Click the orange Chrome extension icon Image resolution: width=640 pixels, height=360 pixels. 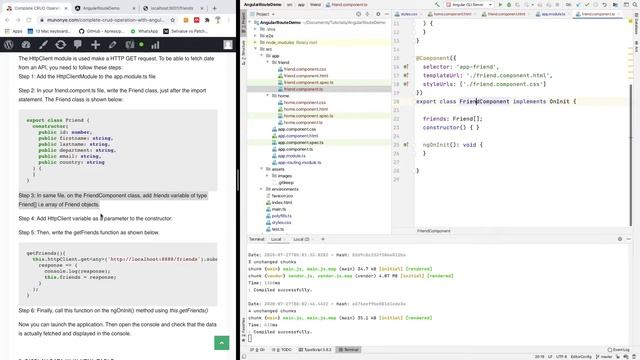point(186,20)
